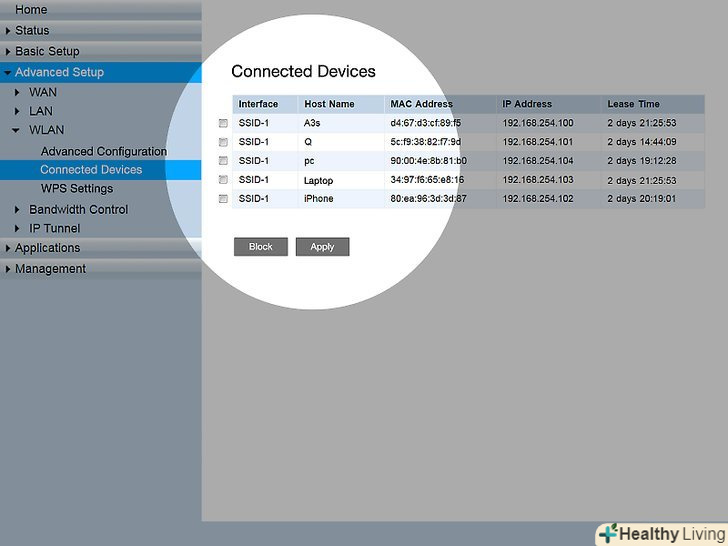Click the MAC Address column header
This screenshot has width=728, height=546.
422,104
